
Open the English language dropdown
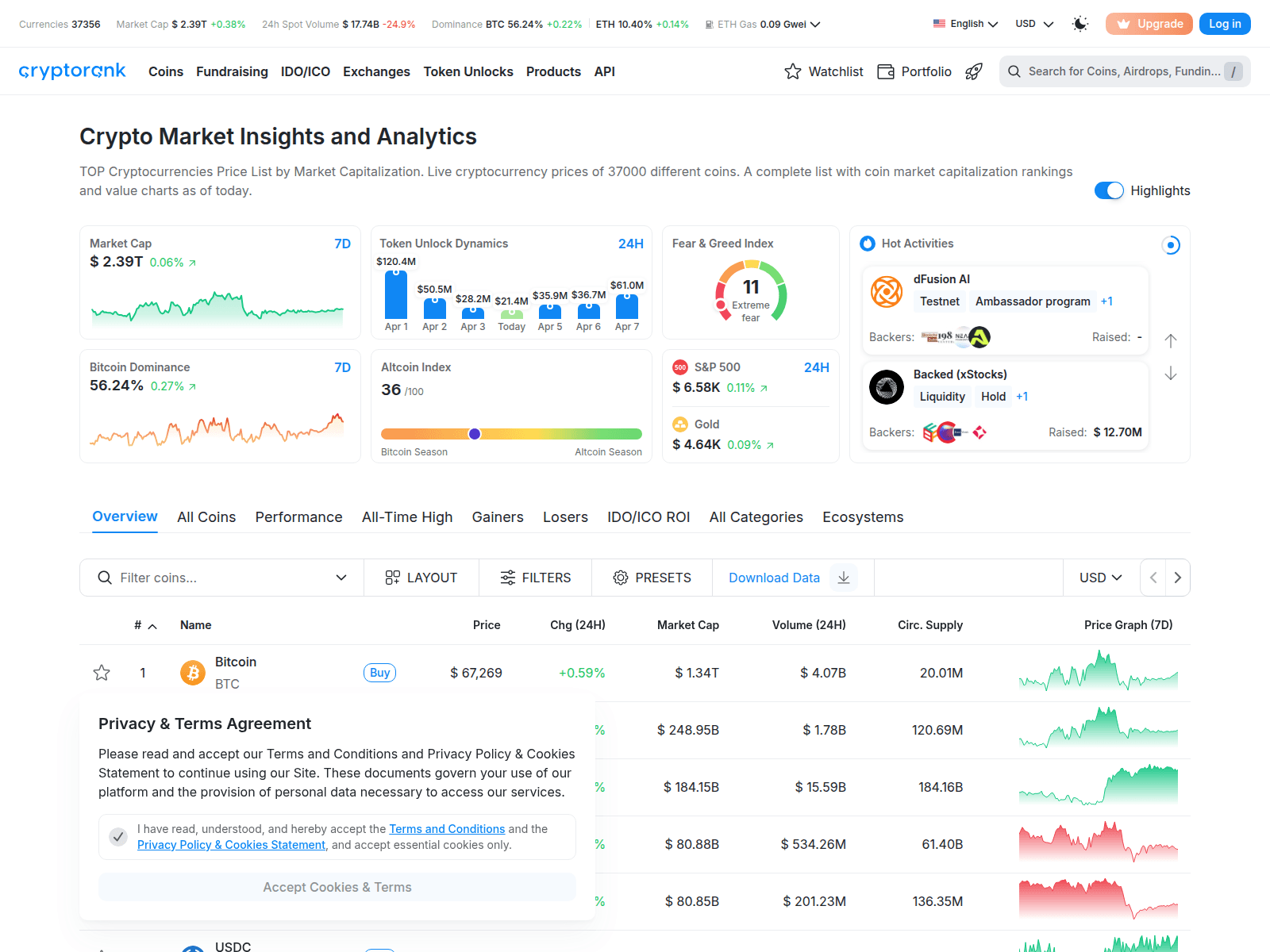click(965, 24)
